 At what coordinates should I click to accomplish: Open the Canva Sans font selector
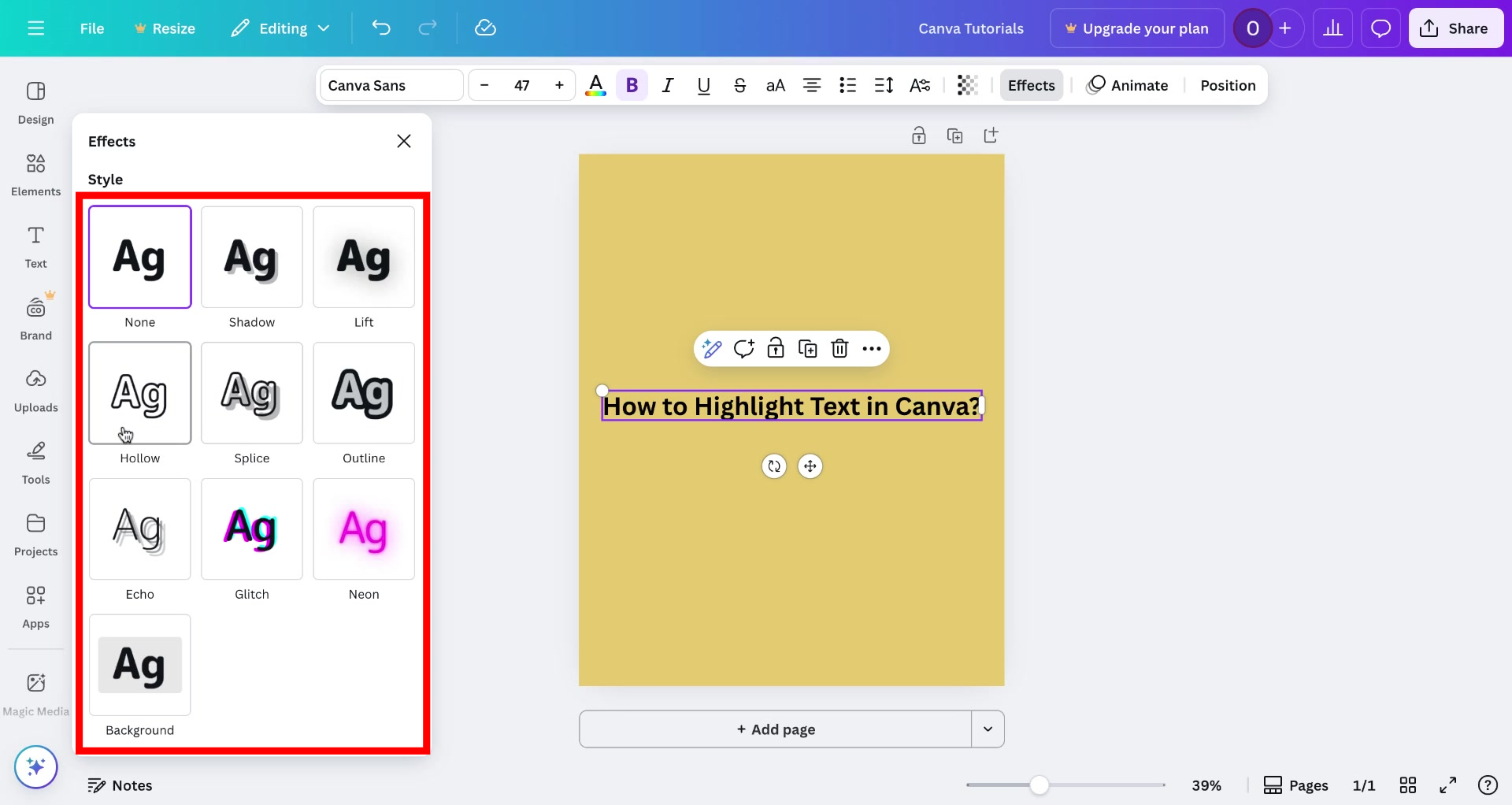(391, 85)
